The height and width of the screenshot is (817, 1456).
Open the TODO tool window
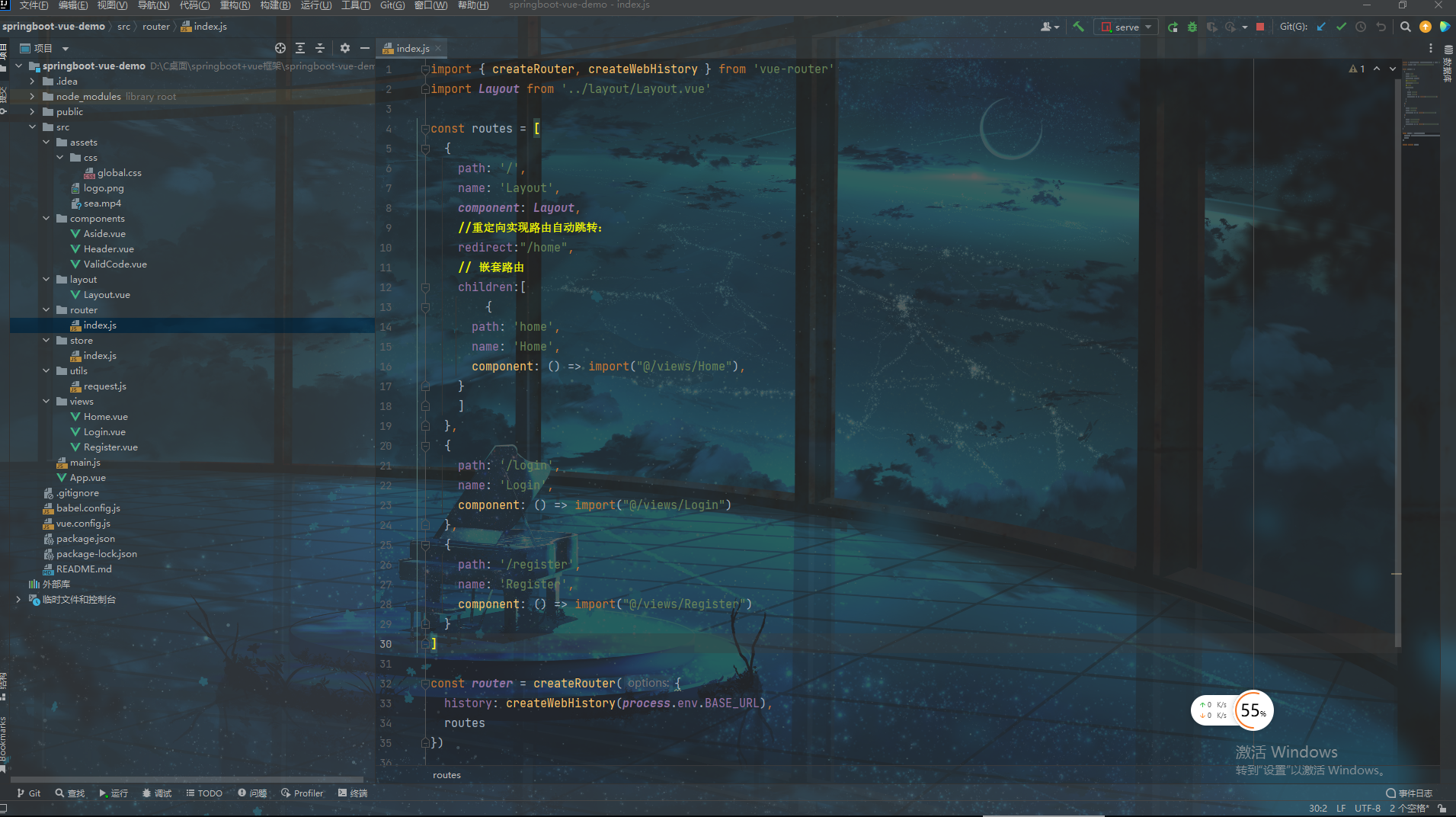[204, 793]
